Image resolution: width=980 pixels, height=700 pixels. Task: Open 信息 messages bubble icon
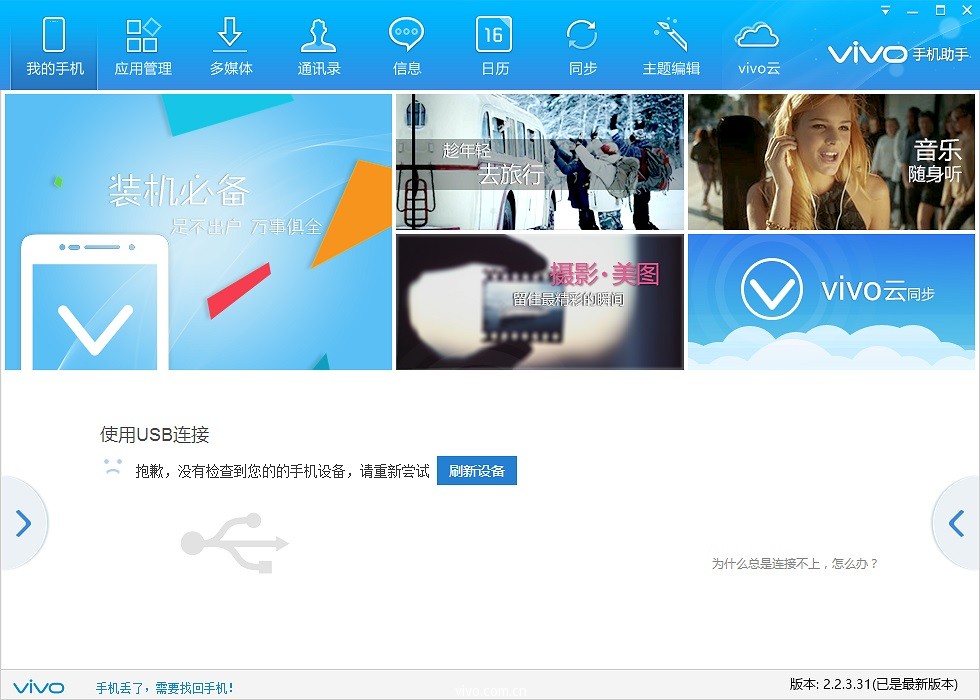pyautogui.click(x=407, y=47)
